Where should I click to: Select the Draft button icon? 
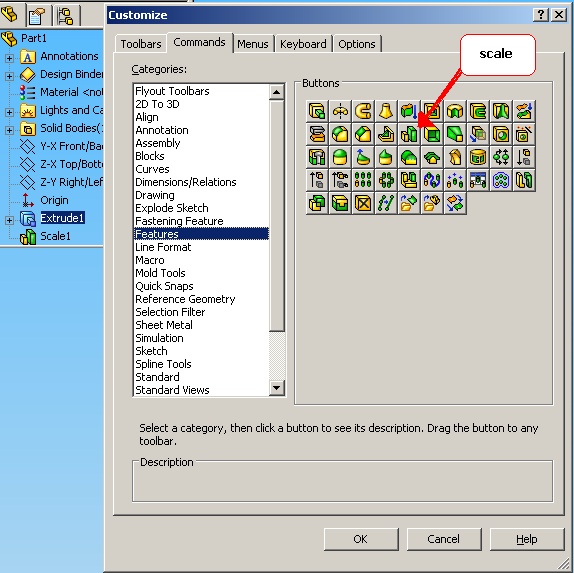455,134
